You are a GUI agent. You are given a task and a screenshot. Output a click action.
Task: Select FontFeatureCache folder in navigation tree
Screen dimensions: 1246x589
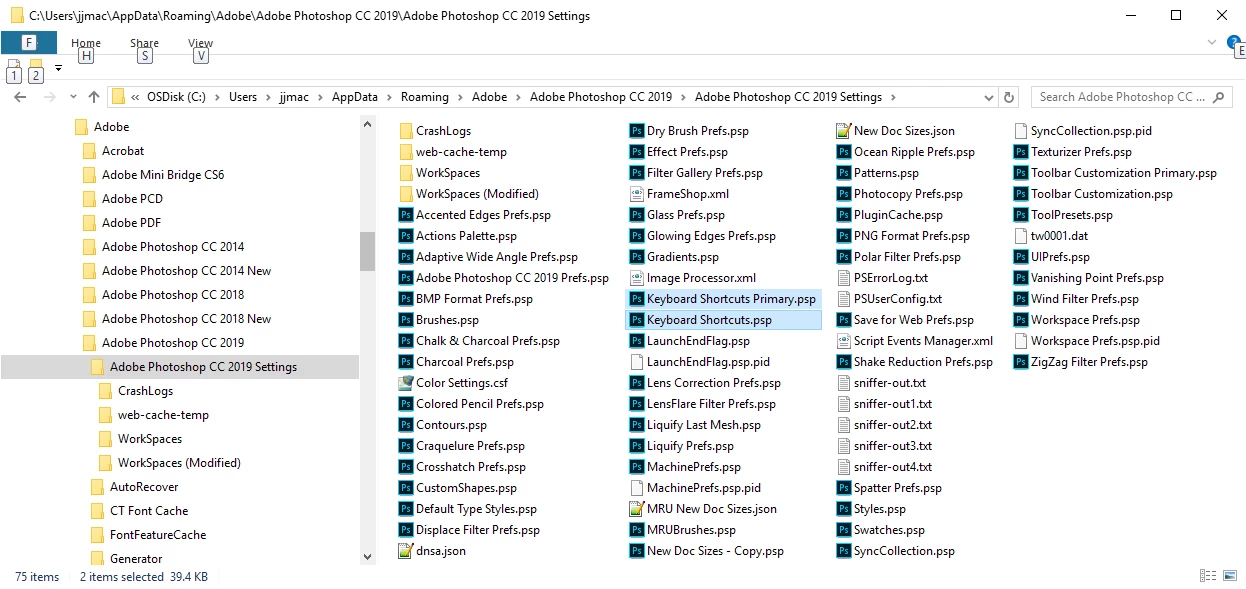tap(158, 535)
